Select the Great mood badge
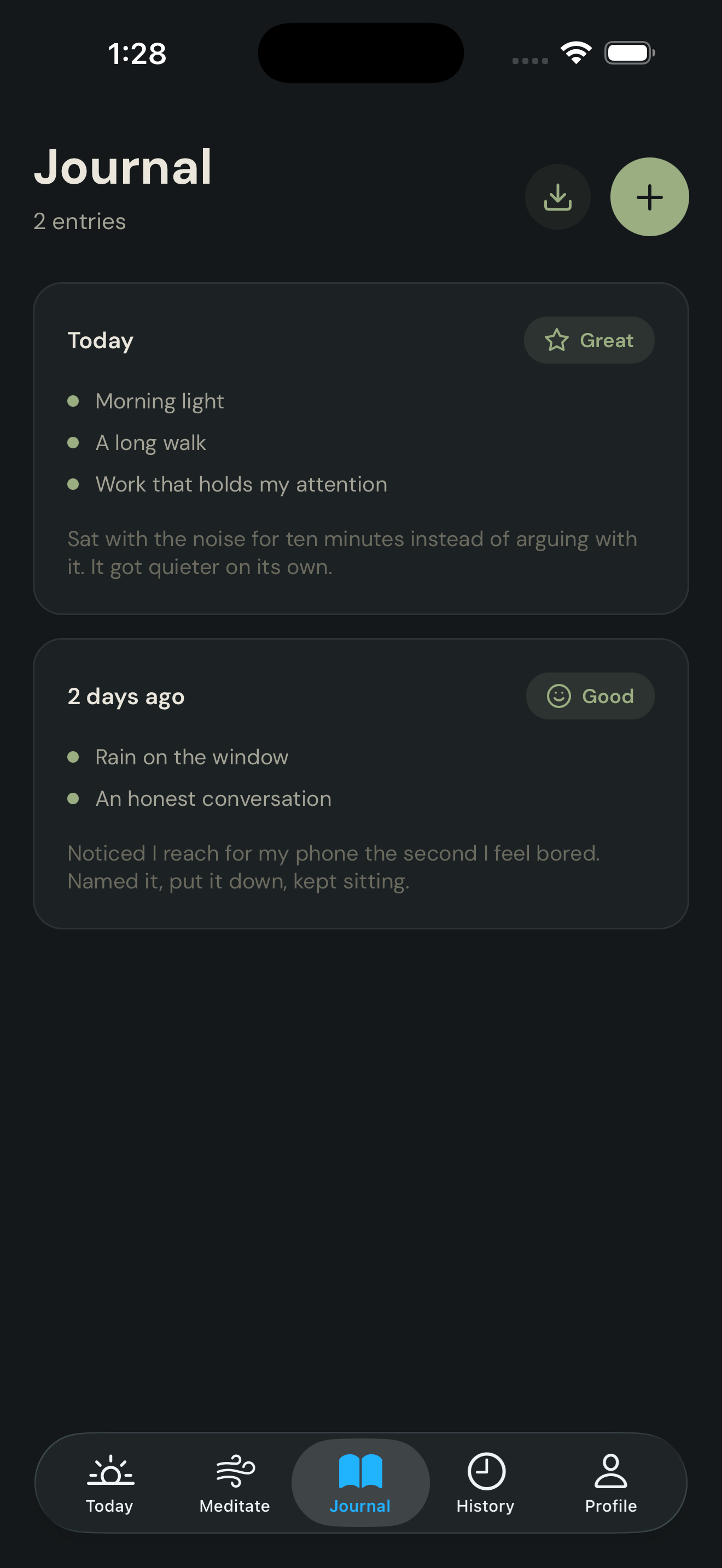This screenshot has height=1568, width=722. tap(589, 340)
